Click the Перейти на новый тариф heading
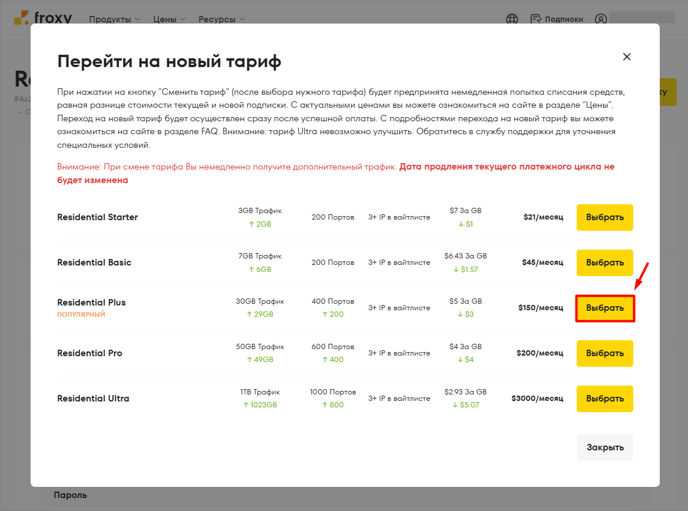The width and height of the screenshot is (688, 511). [169, 61]
